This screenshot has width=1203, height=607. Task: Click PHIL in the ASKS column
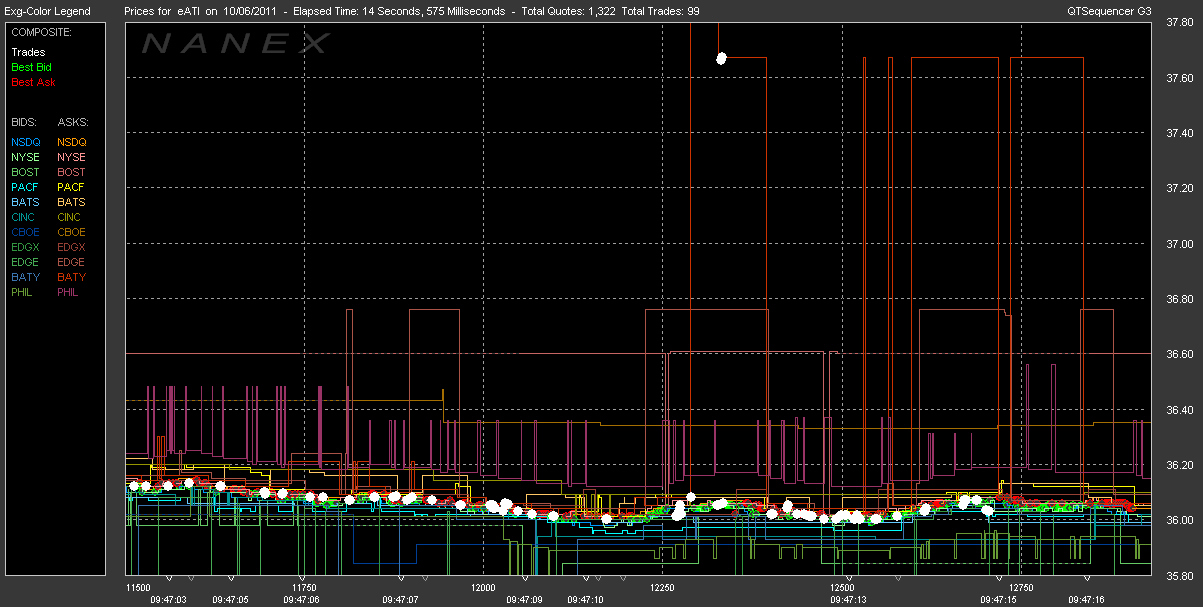tap(69, 292)
